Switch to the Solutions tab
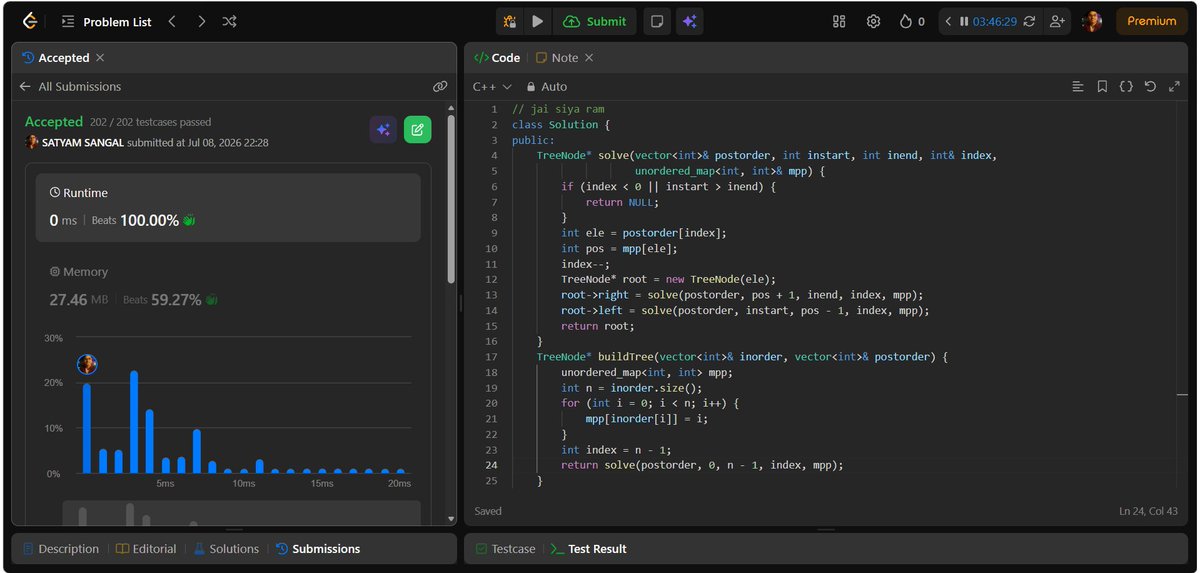This screenshot has height=573, width=1200. coord(226,549)
